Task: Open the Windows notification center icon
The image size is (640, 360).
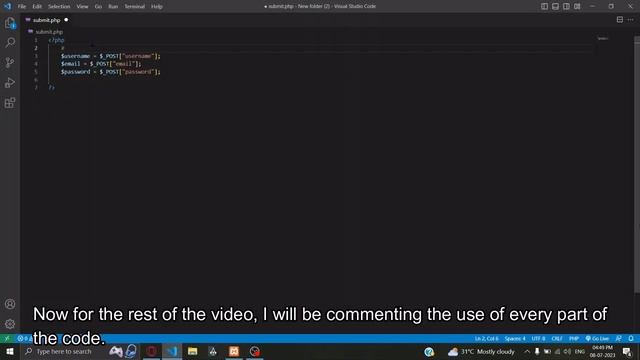Action: (x=627, y=351)
